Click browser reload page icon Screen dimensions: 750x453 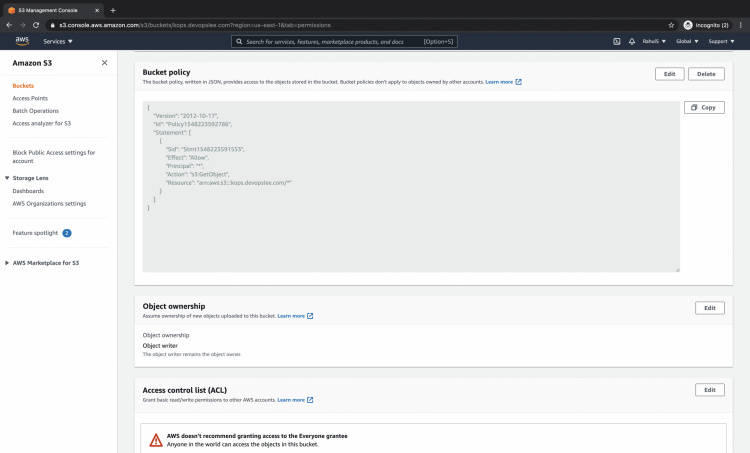[x=35, y=24]
